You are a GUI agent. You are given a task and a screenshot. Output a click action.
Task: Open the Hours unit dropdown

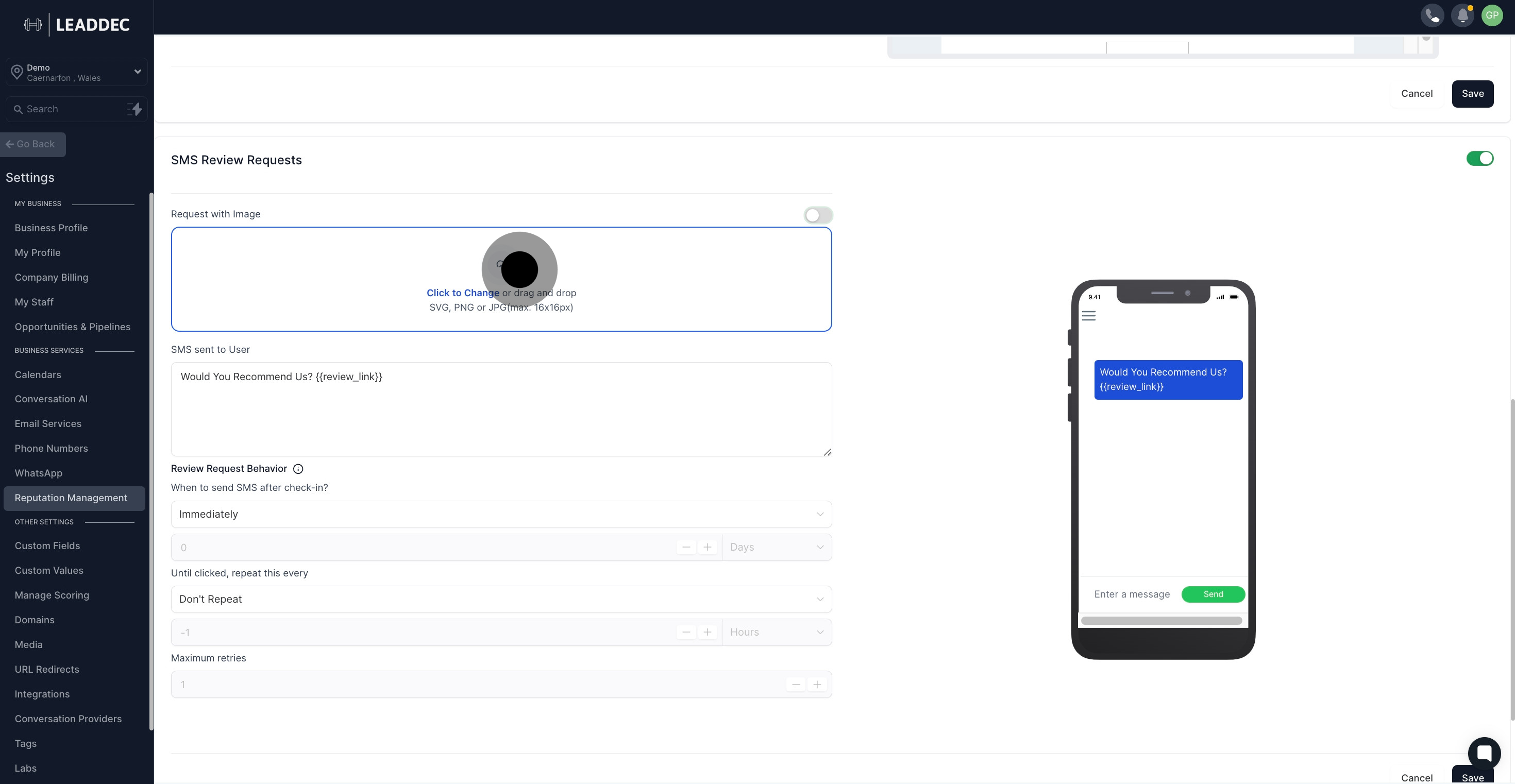click(x=777, y=633)
